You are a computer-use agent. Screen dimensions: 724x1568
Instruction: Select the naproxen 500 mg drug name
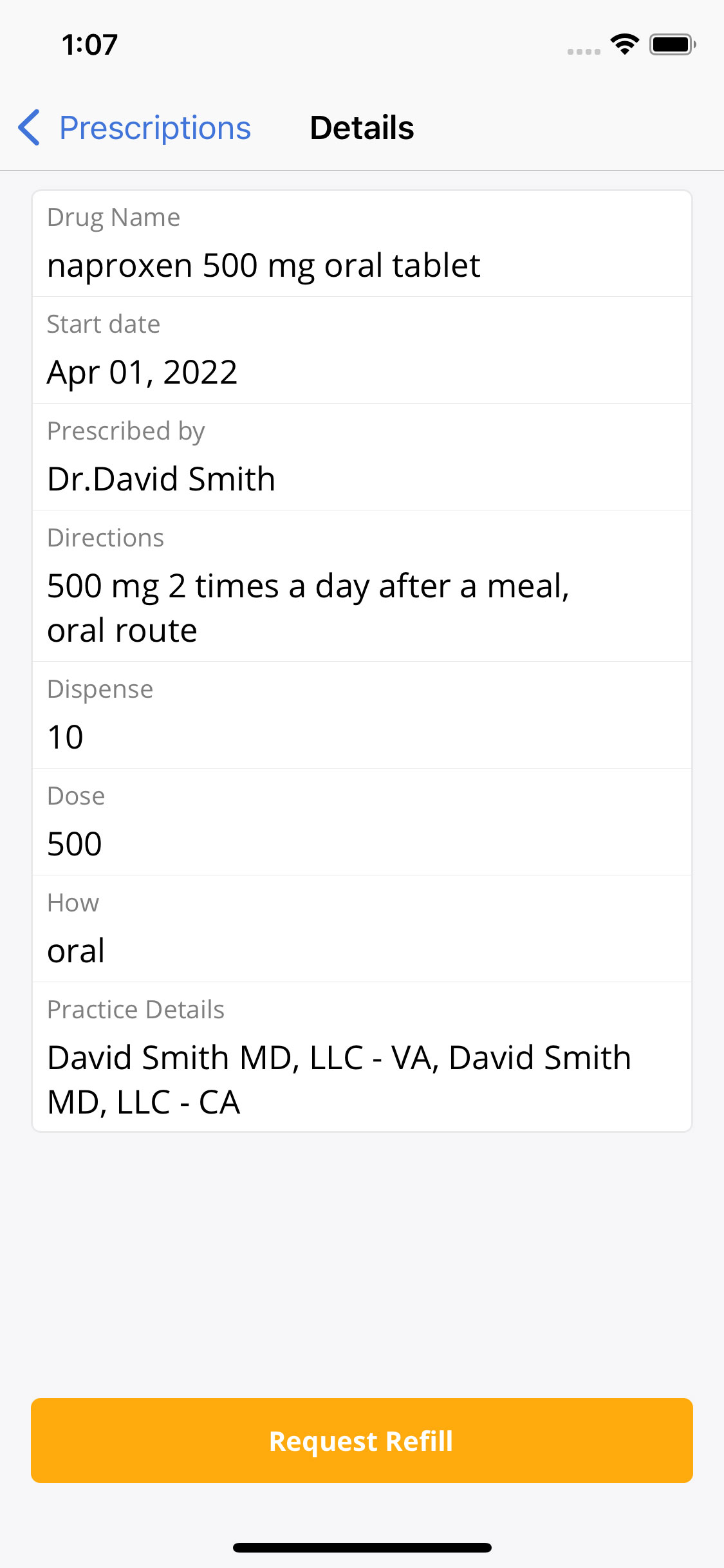coord(263,265)
